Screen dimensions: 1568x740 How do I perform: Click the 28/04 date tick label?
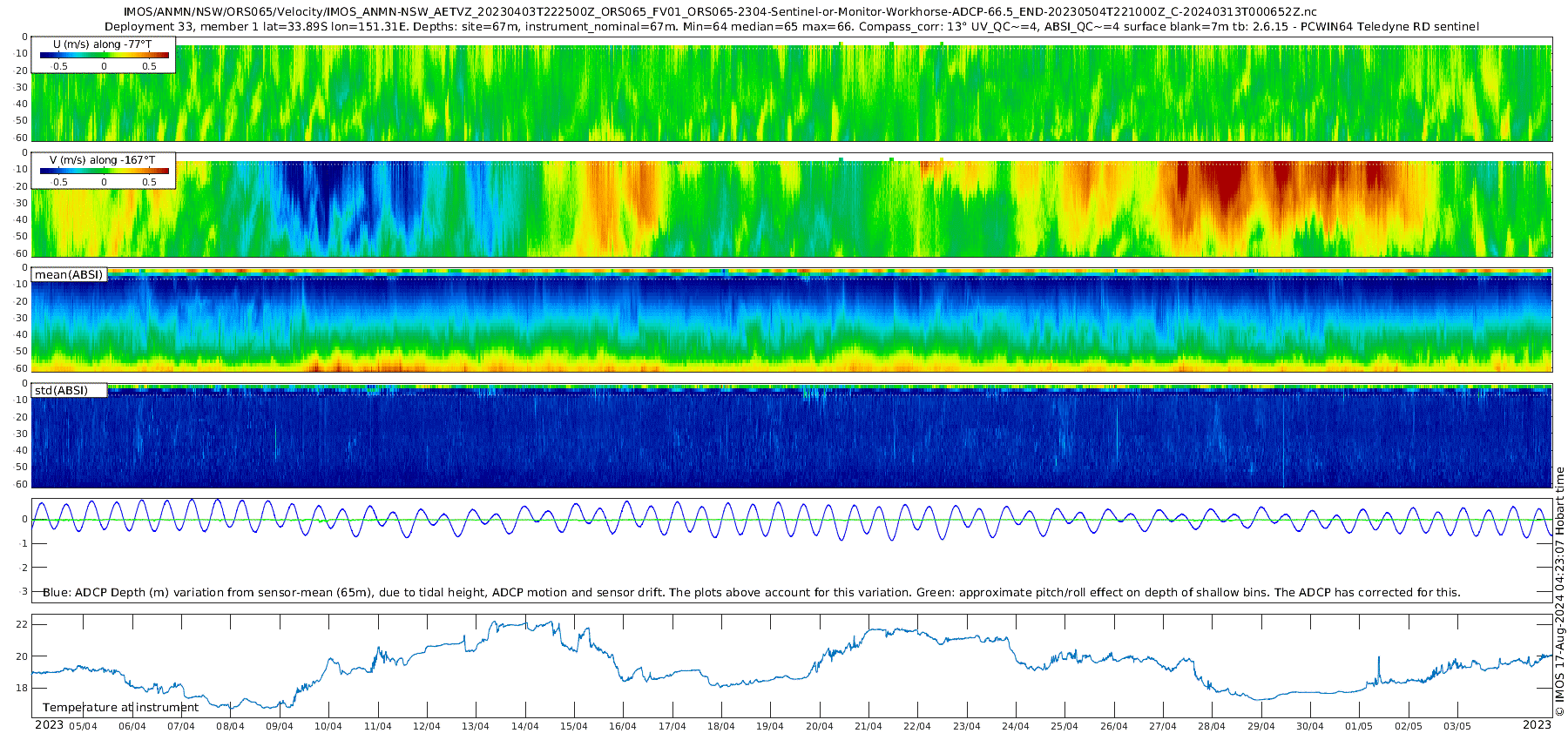(x=1212, y=726)
